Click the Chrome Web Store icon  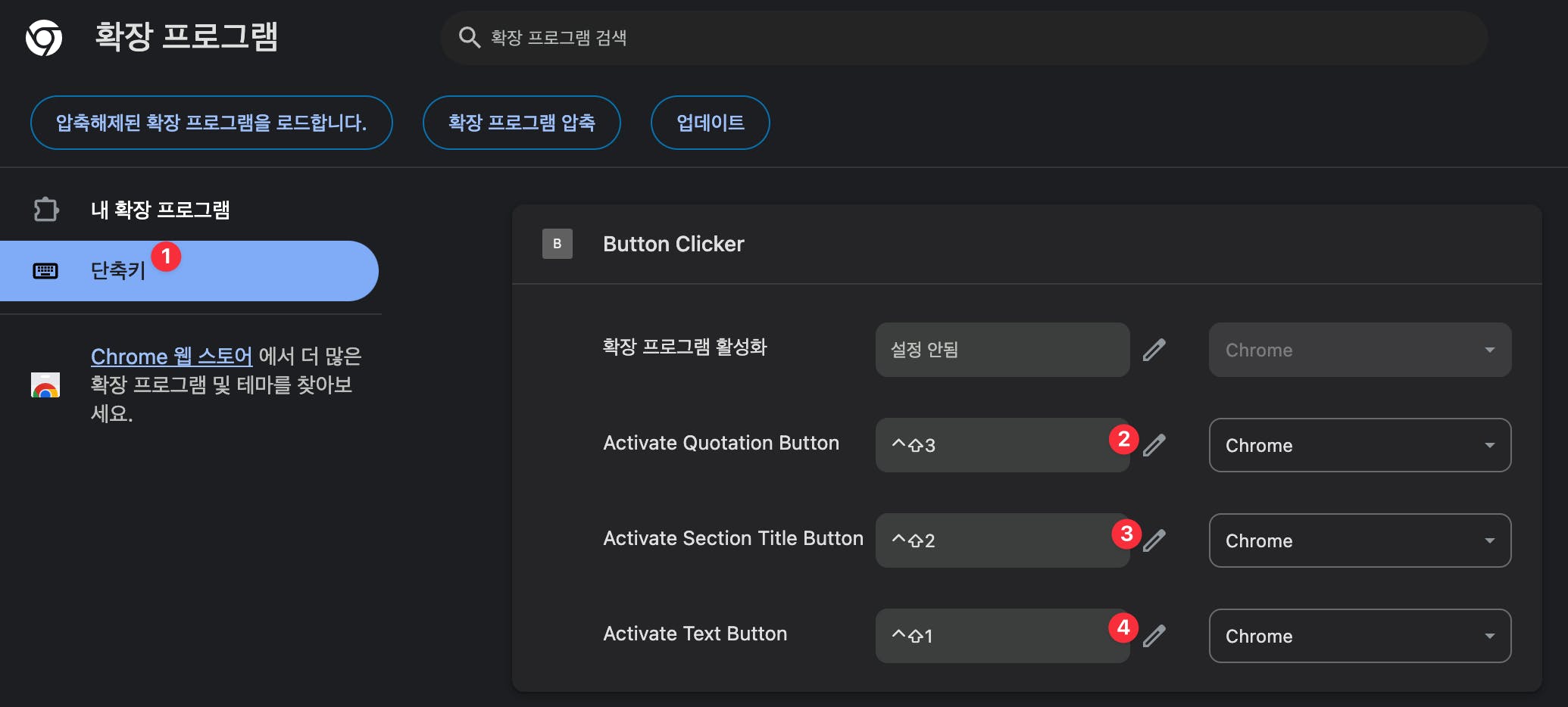point(45,385)
